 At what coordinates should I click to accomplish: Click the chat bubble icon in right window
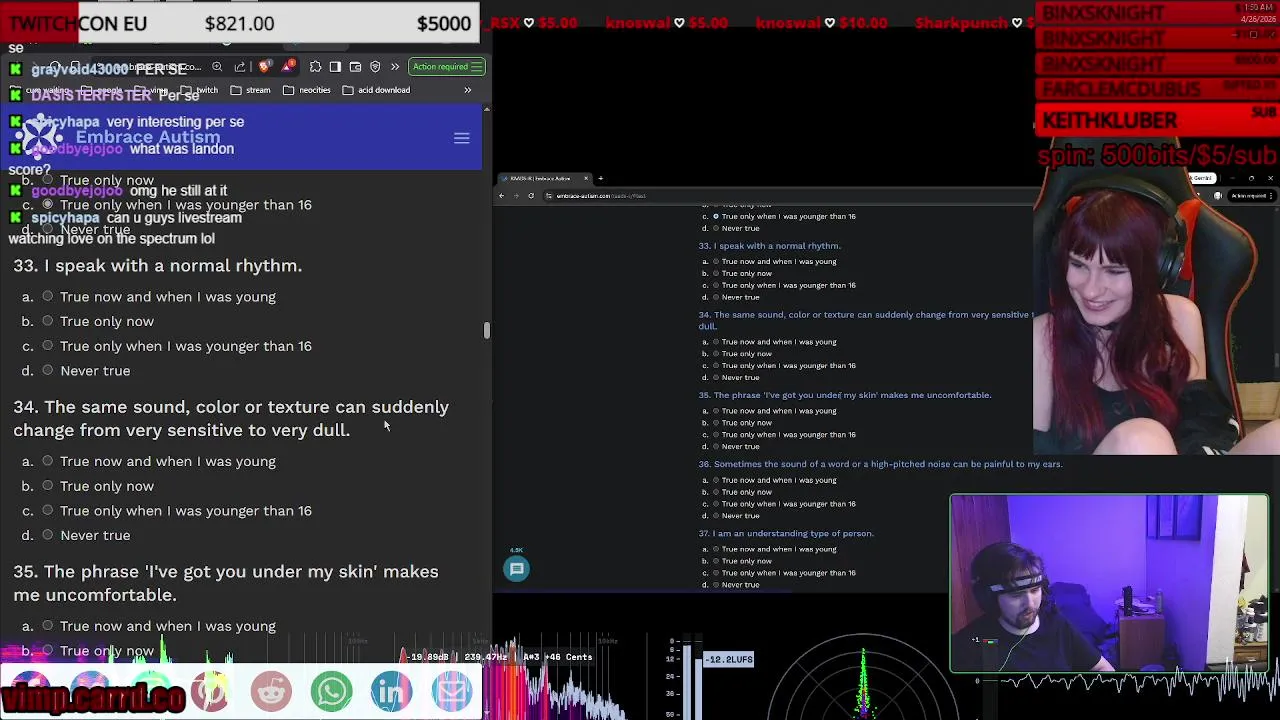[x=517, y=569]
